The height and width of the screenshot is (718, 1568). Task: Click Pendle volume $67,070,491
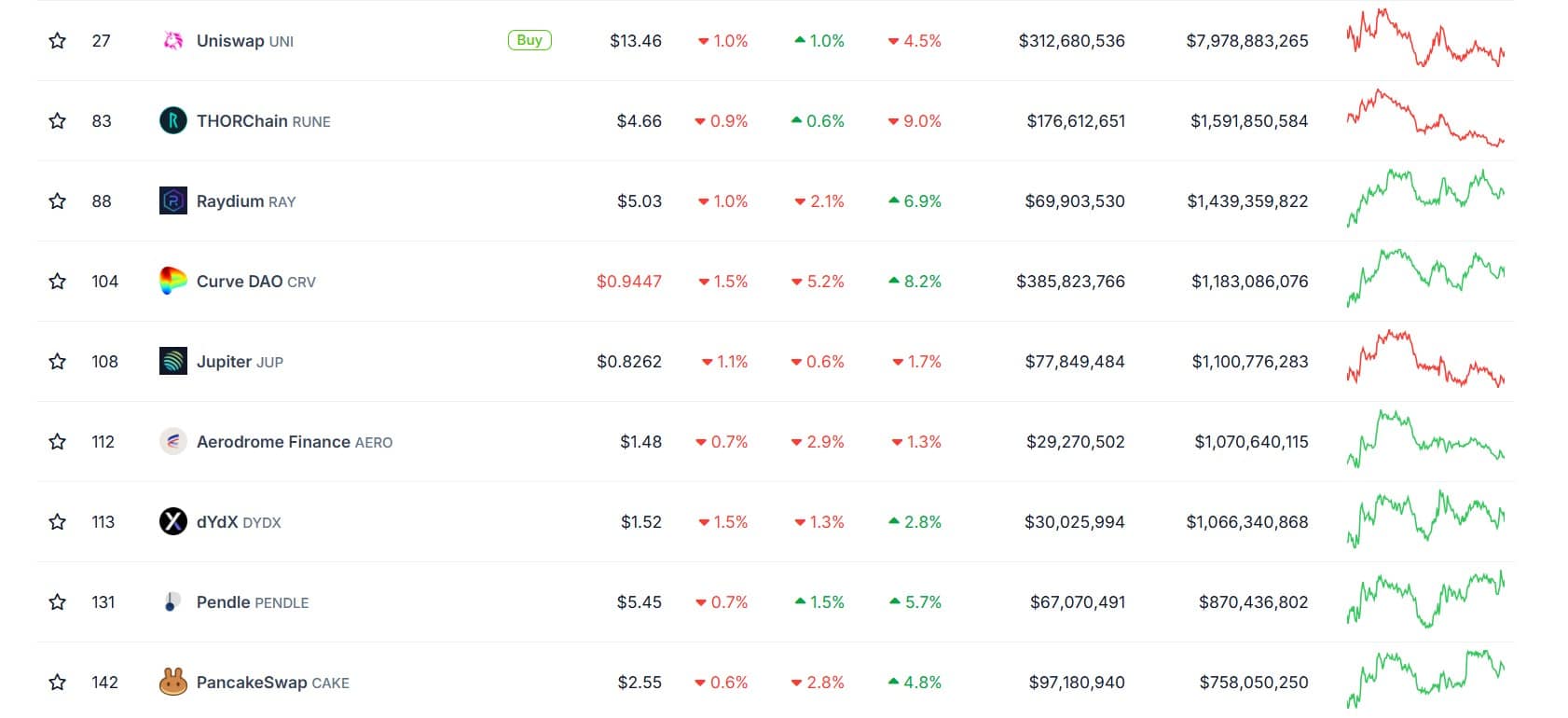click(x=1078, y=602)
